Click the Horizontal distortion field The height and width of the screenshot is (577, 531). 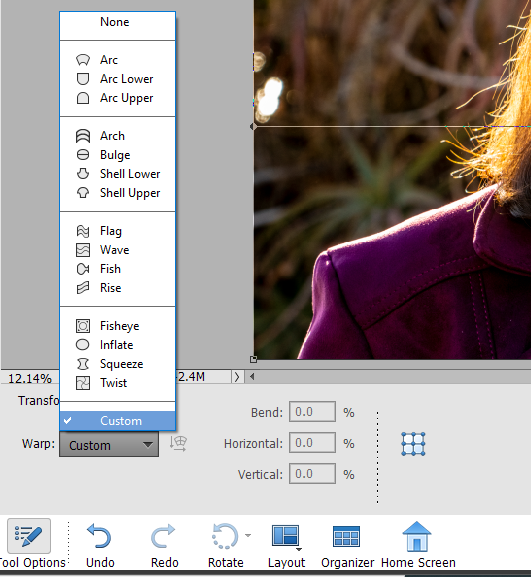pyautogui.click(x=312, y=443)
